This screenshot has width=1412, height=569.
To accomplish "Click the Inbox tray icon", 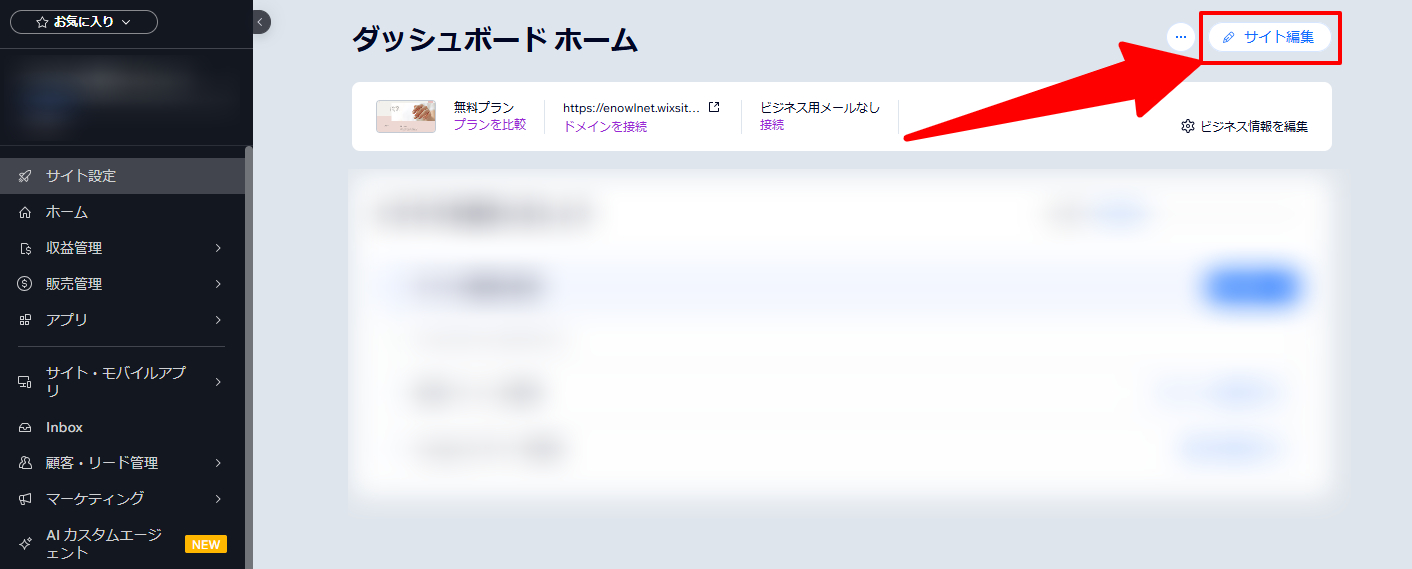I will pyautogui.click(x=25, y=427).
